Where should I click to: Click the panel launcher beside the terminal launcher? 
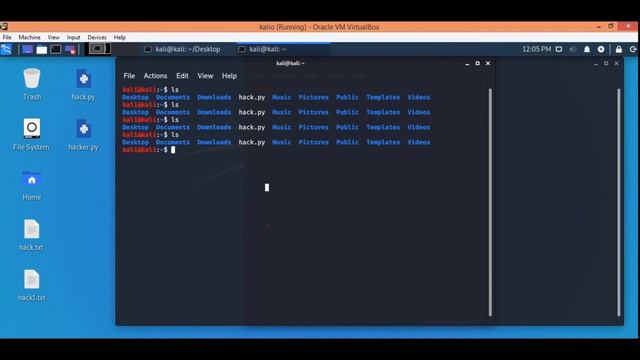(70, 49)
